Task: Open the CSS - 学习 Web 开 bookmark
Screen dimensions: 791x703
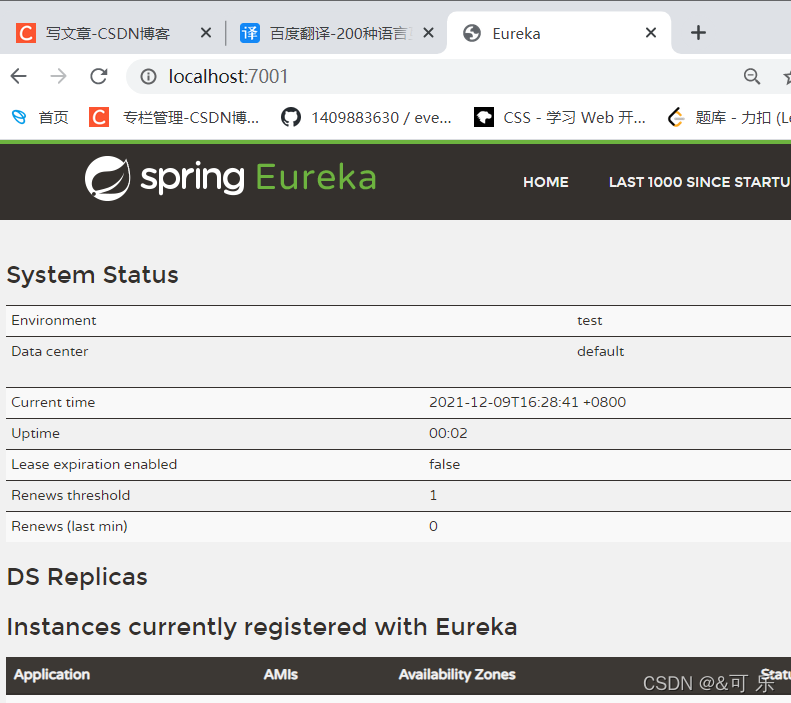Action: click(x=560, y=118)
